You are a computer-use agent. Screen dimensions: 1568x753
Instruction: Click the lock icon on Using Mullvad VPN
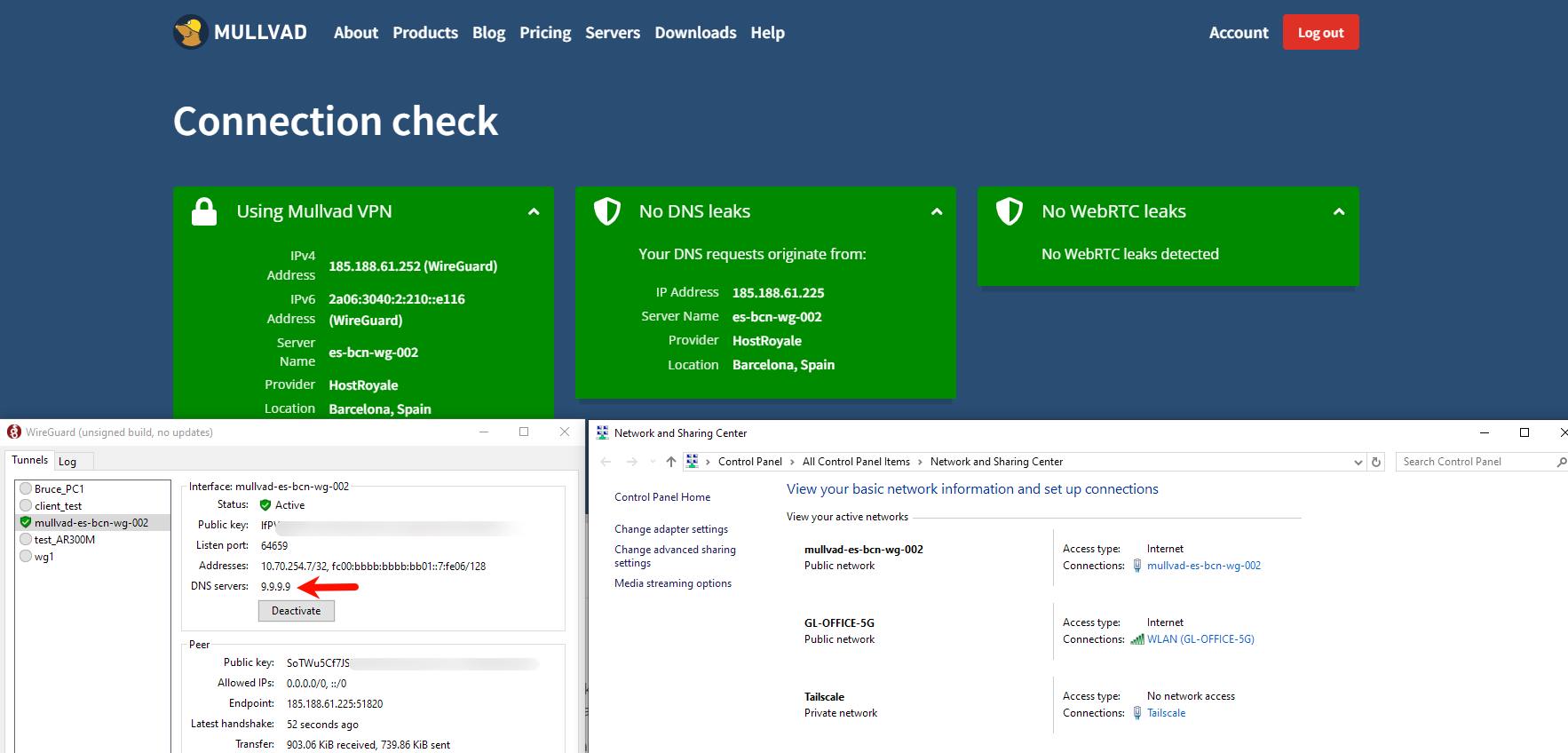click(x=204, y=212)
